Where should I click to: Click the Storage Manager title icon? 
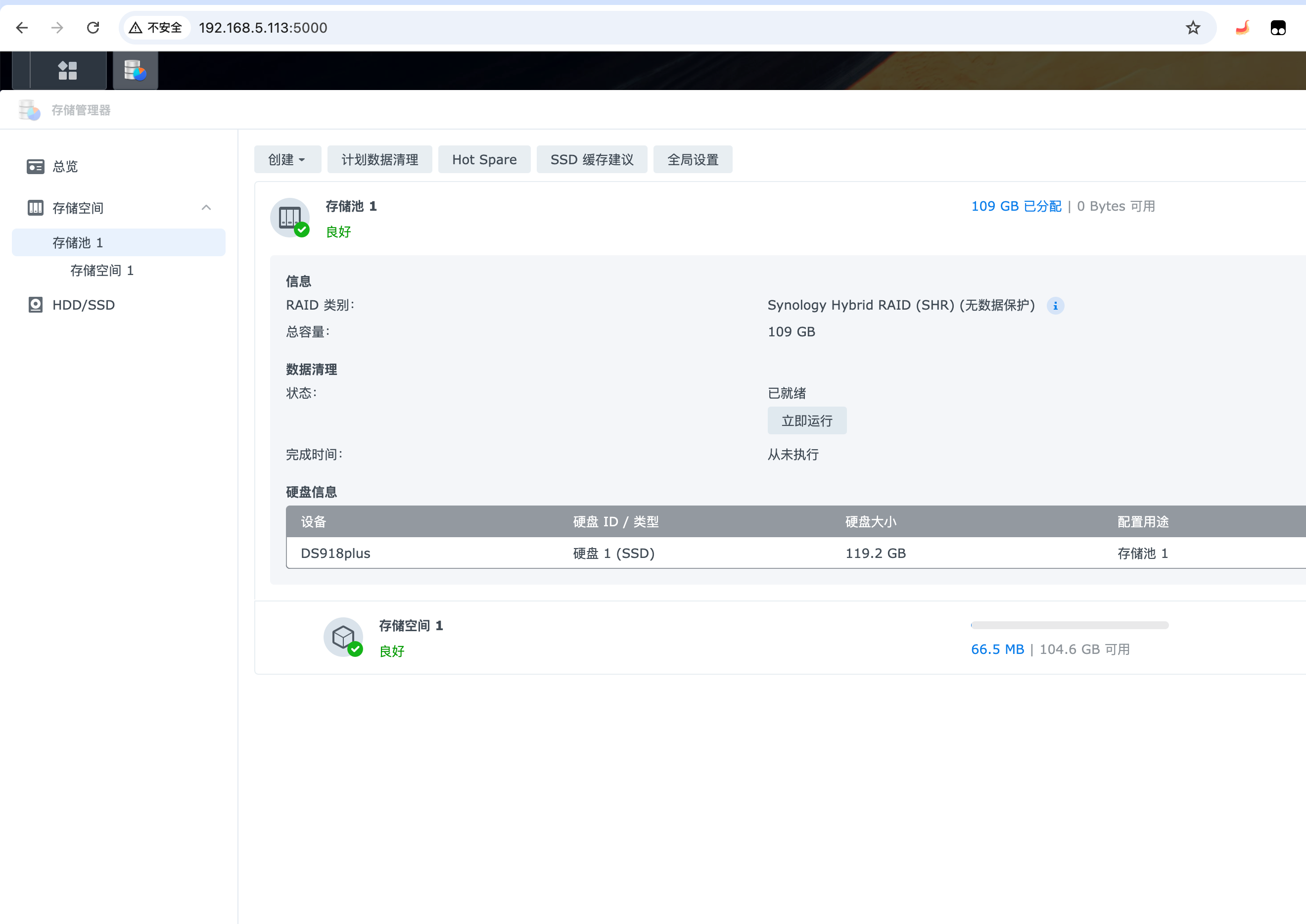tap(30, 110)
